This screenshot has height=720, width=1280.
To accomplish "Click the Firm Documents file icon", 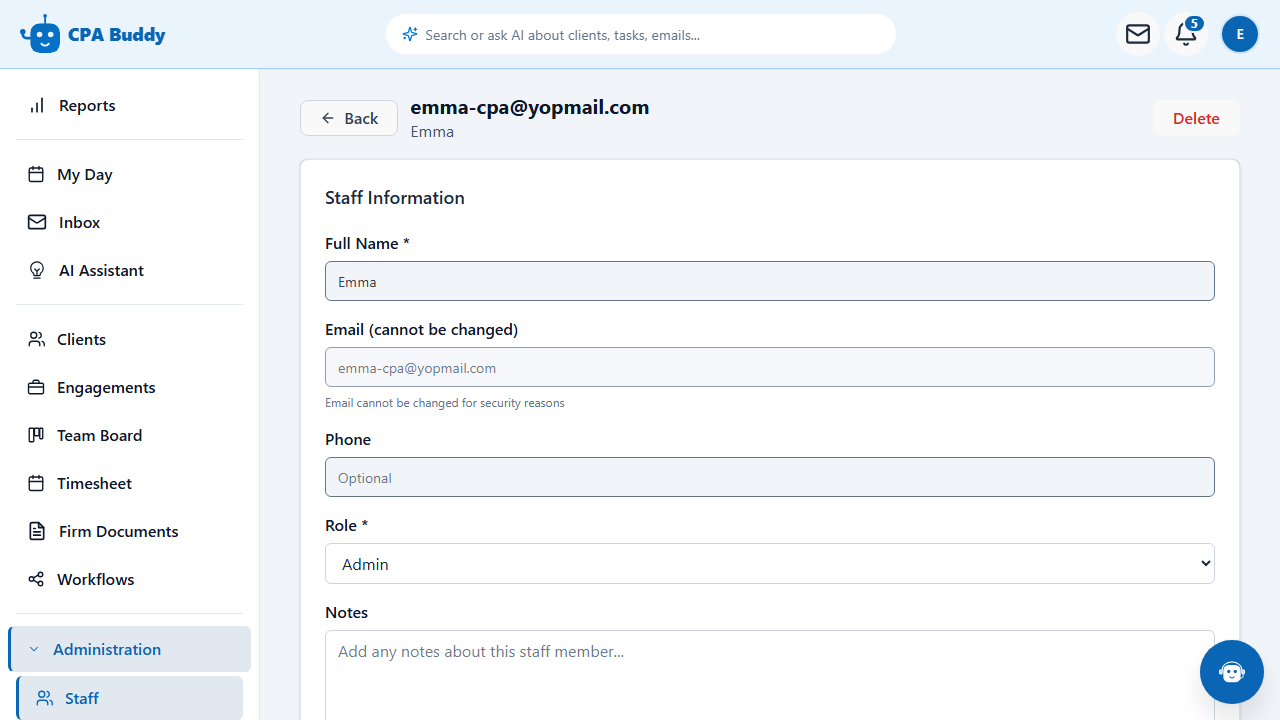I will click(x=37, y=531).
